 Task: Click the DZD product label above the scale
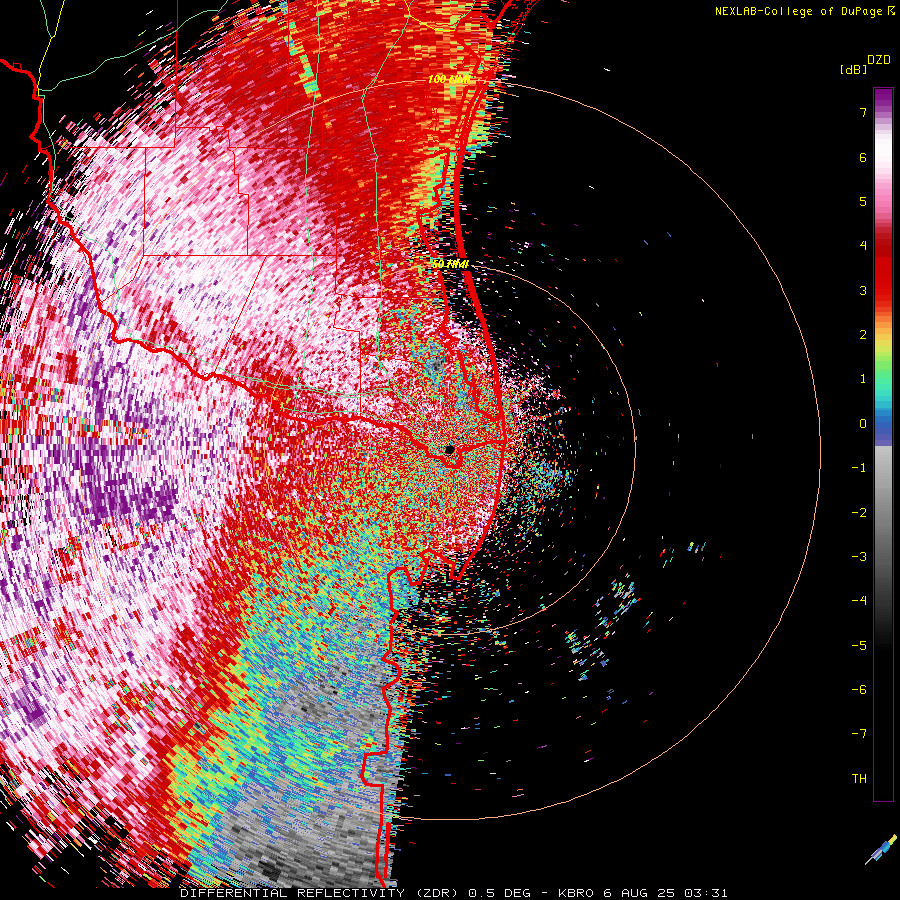coord(879,60)
